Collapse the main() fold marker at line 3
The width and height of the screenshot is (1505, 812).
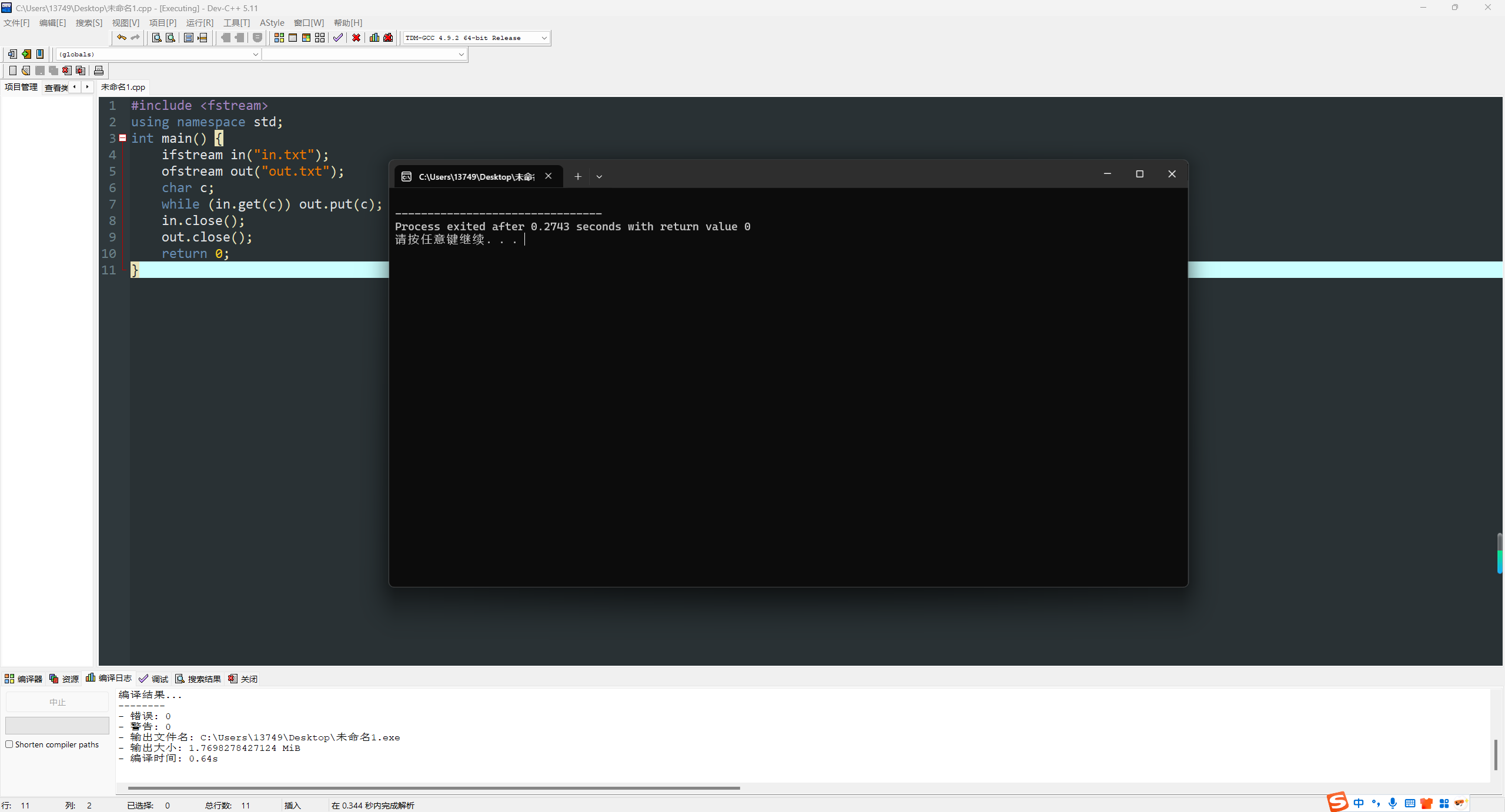(x=123, y=138)
